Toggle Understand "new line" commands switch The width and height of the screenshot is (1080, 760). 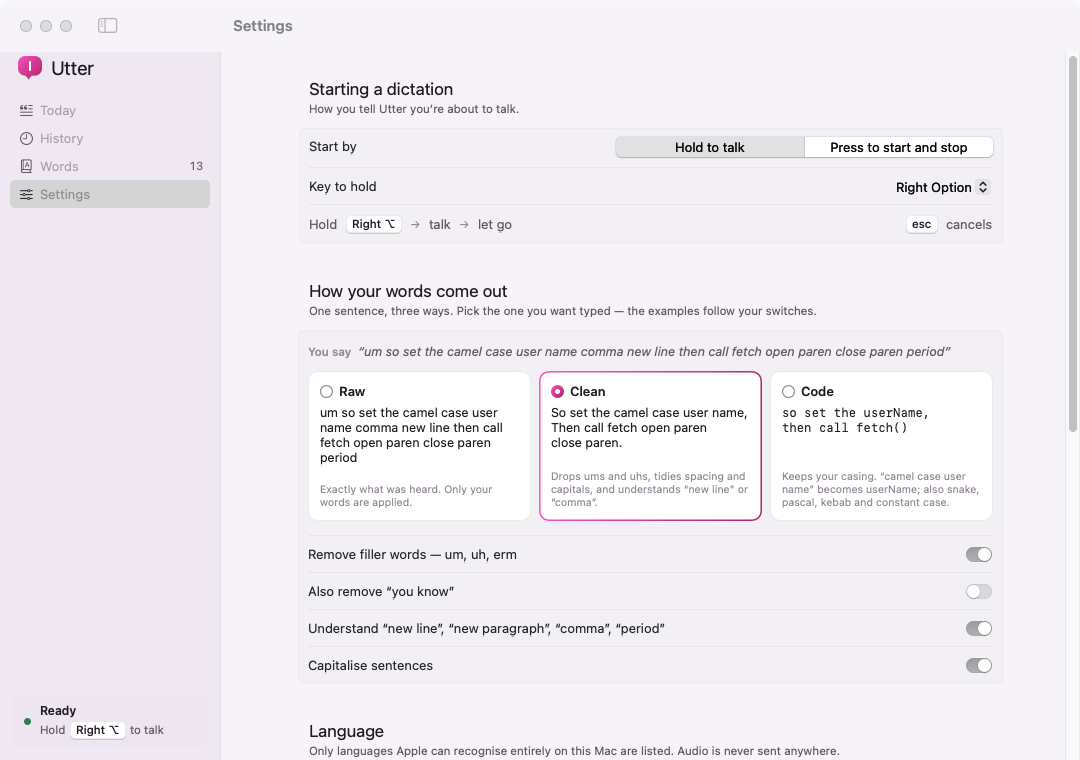tap(978, 628)
